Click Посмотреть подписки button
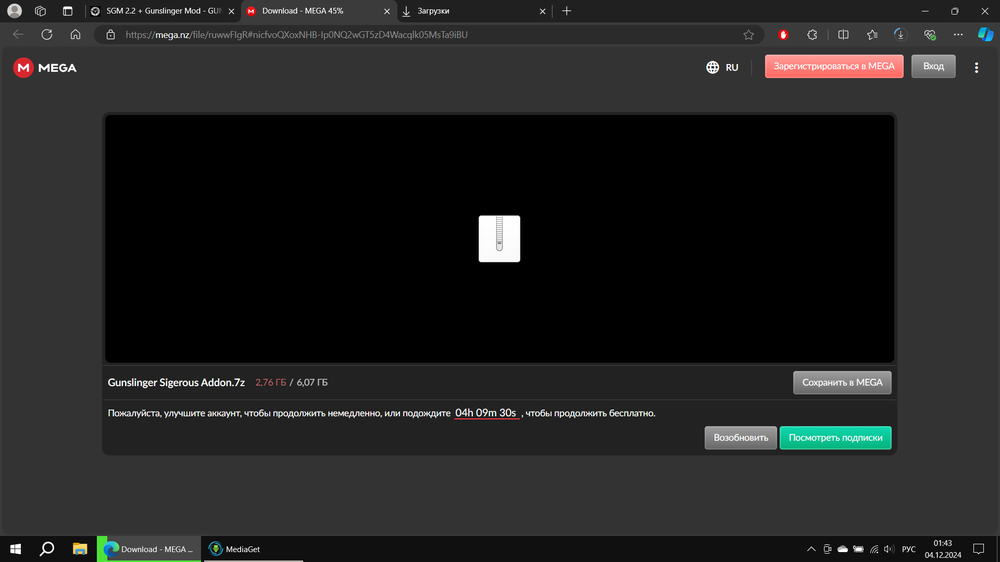 [835, 438]
